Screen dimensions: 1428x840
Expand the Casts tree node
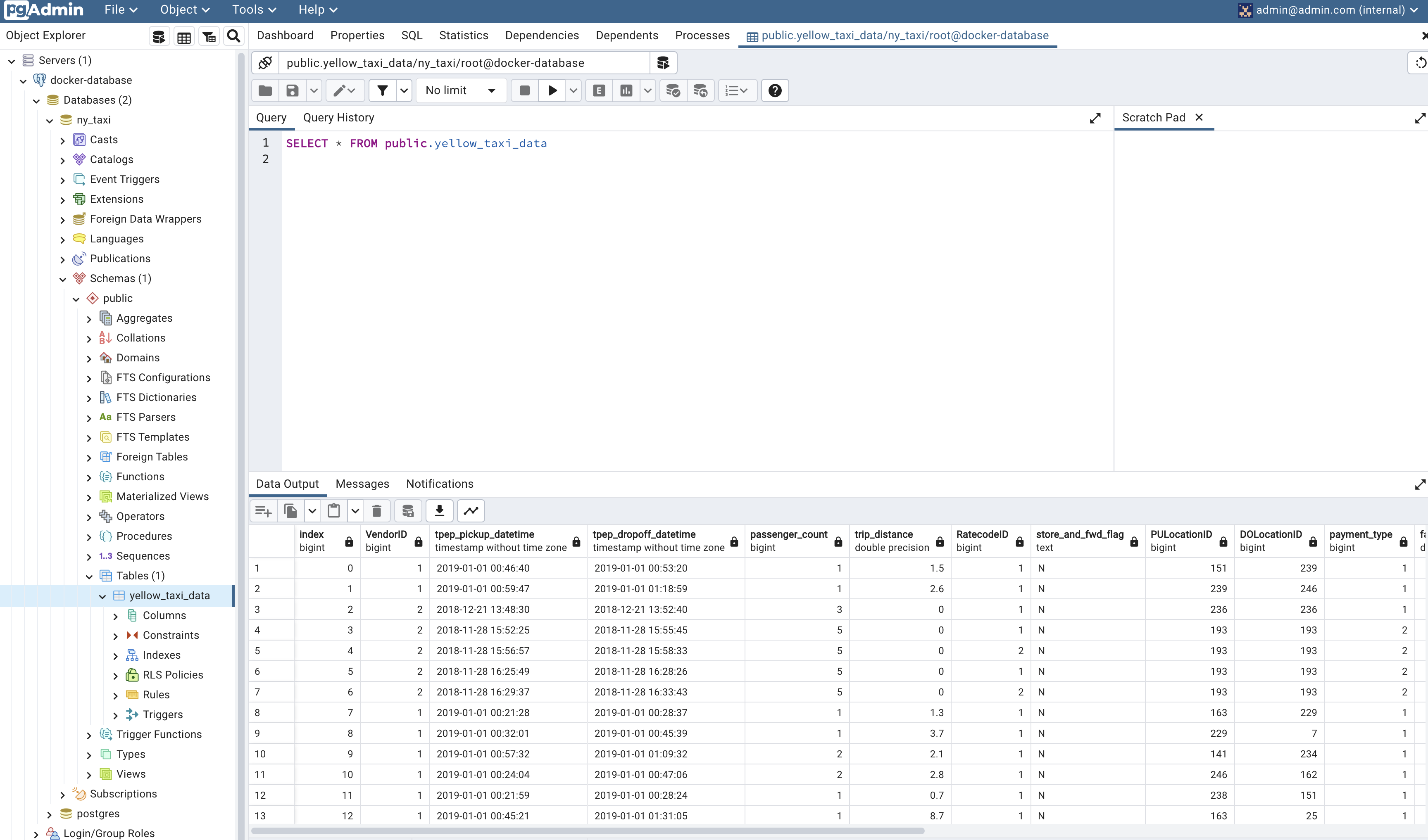[63, 140]
